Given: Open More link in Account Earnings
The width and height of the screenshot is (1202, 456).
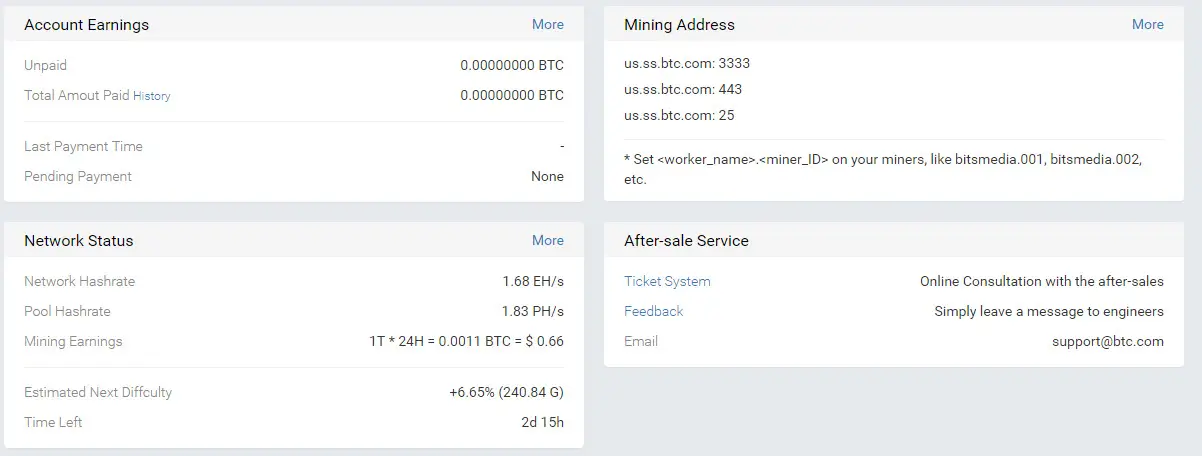Looking at the screenshot, I should (x=547, y=24).
